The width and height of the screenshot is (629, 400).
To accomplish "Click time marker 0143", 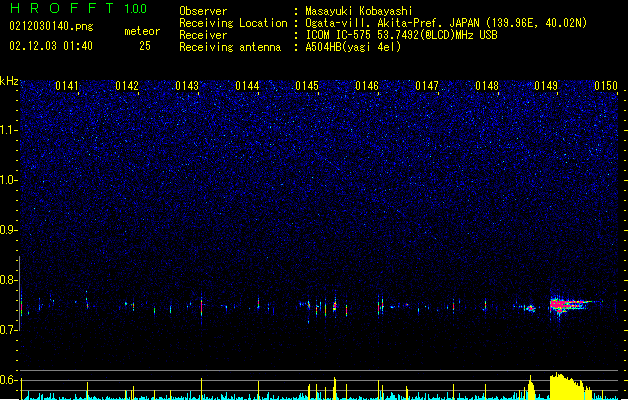I will [187, 86].
